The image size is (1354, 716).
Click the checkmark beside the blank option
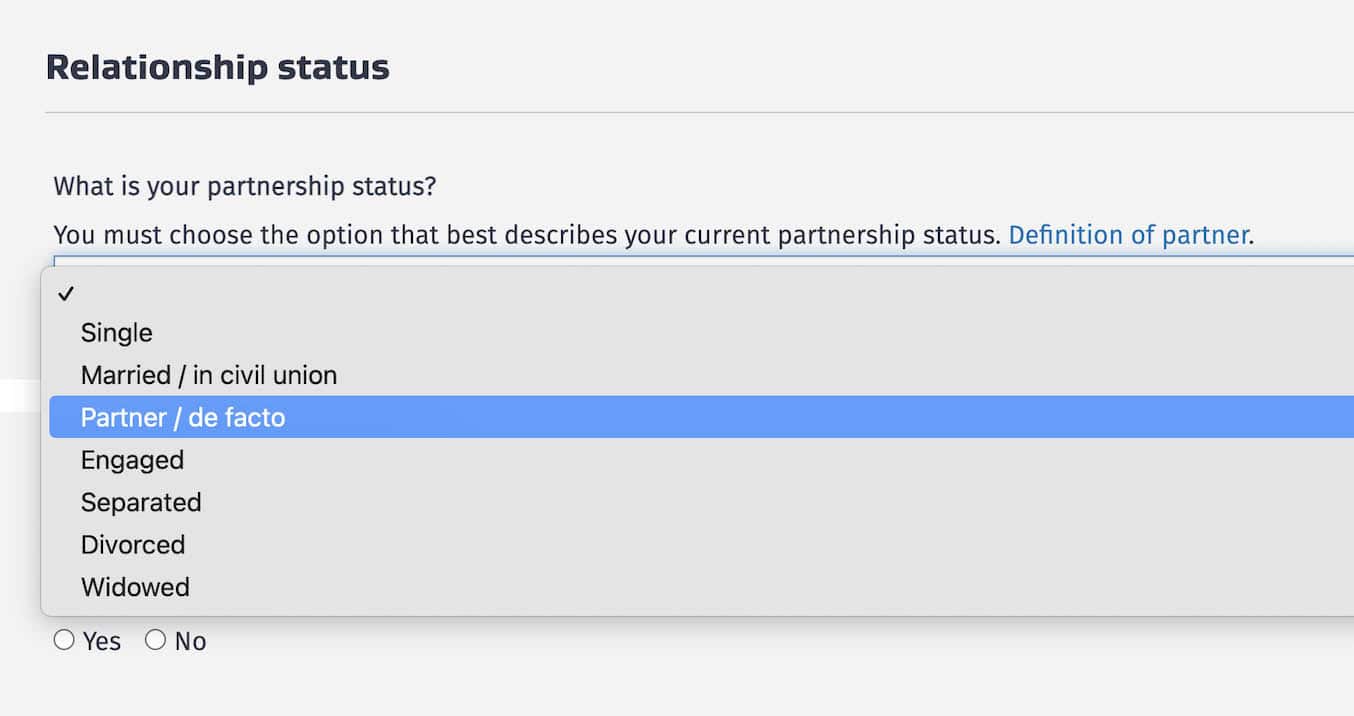click(66, 294)
